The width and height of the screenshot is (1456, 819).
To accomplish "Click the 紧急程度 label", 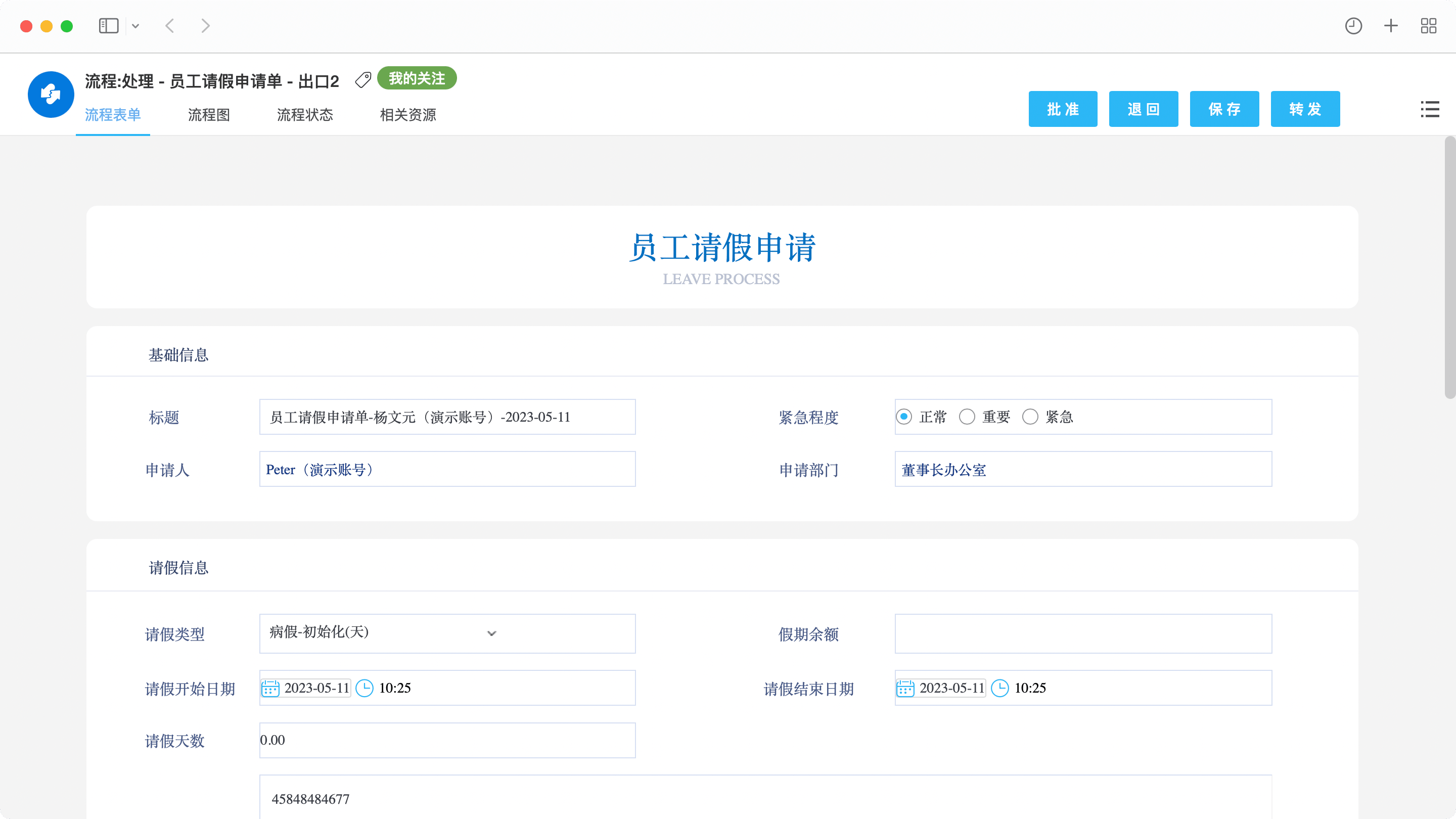I will click(x=808, y=417).
